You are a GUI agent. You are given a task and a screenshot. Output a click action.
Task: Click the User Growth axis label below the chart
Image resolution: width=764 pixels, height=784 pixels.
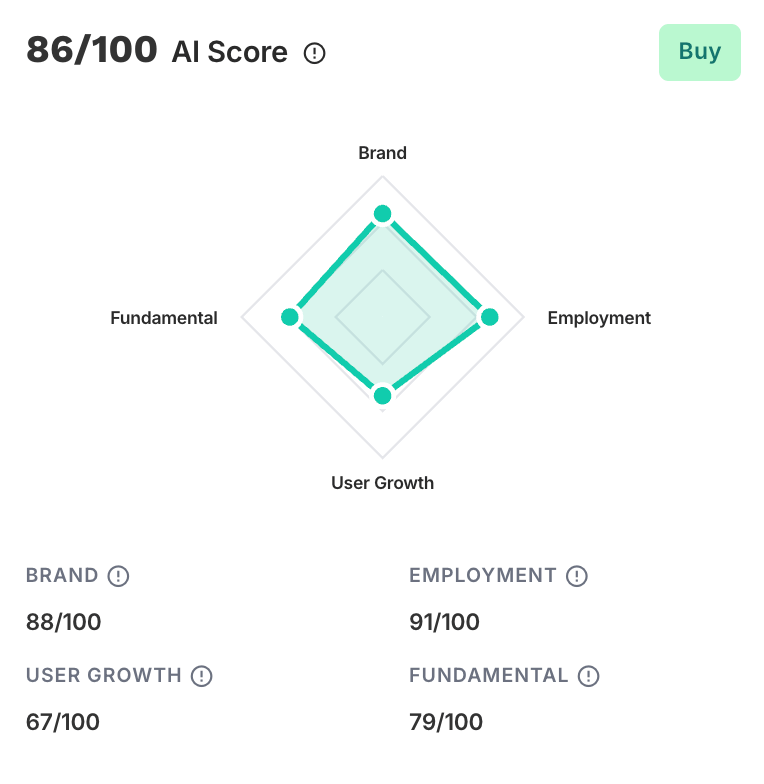click(382, 483)
